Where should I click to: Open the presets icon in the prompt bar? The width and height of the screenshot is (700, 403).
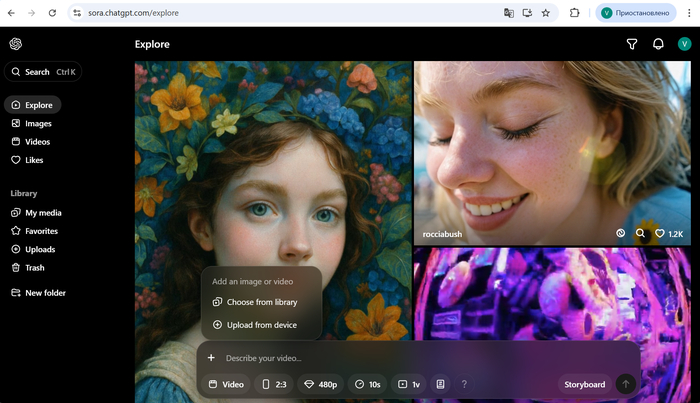click(441, 384)
